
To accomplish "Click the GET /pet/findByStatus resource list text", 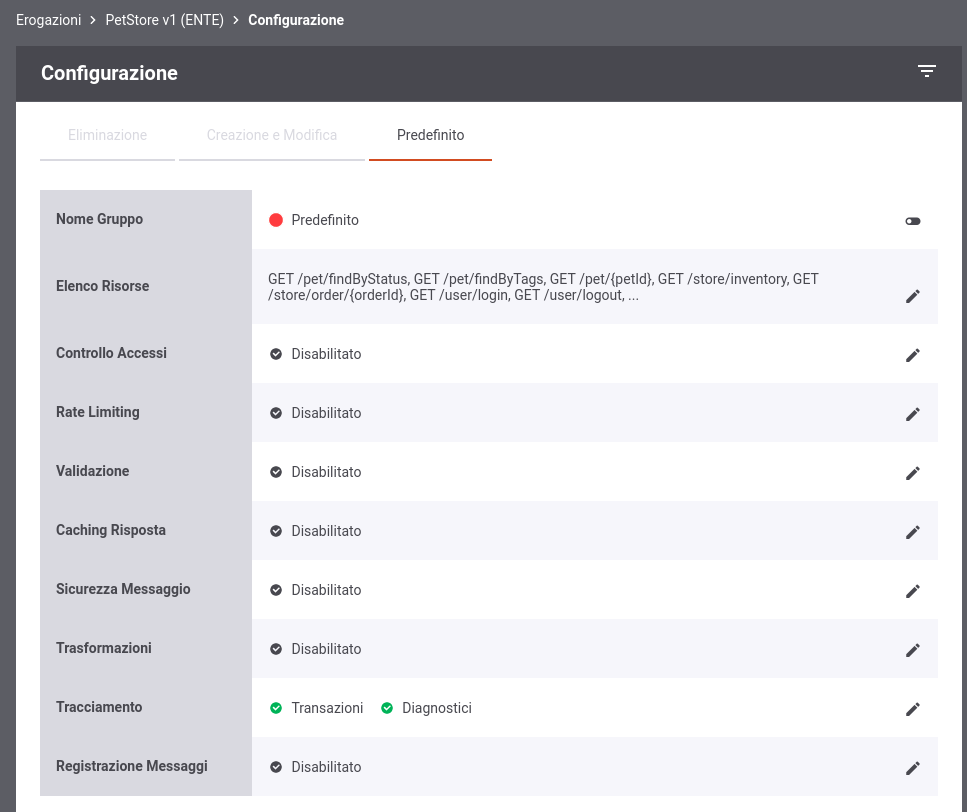I will click(543, 287).
